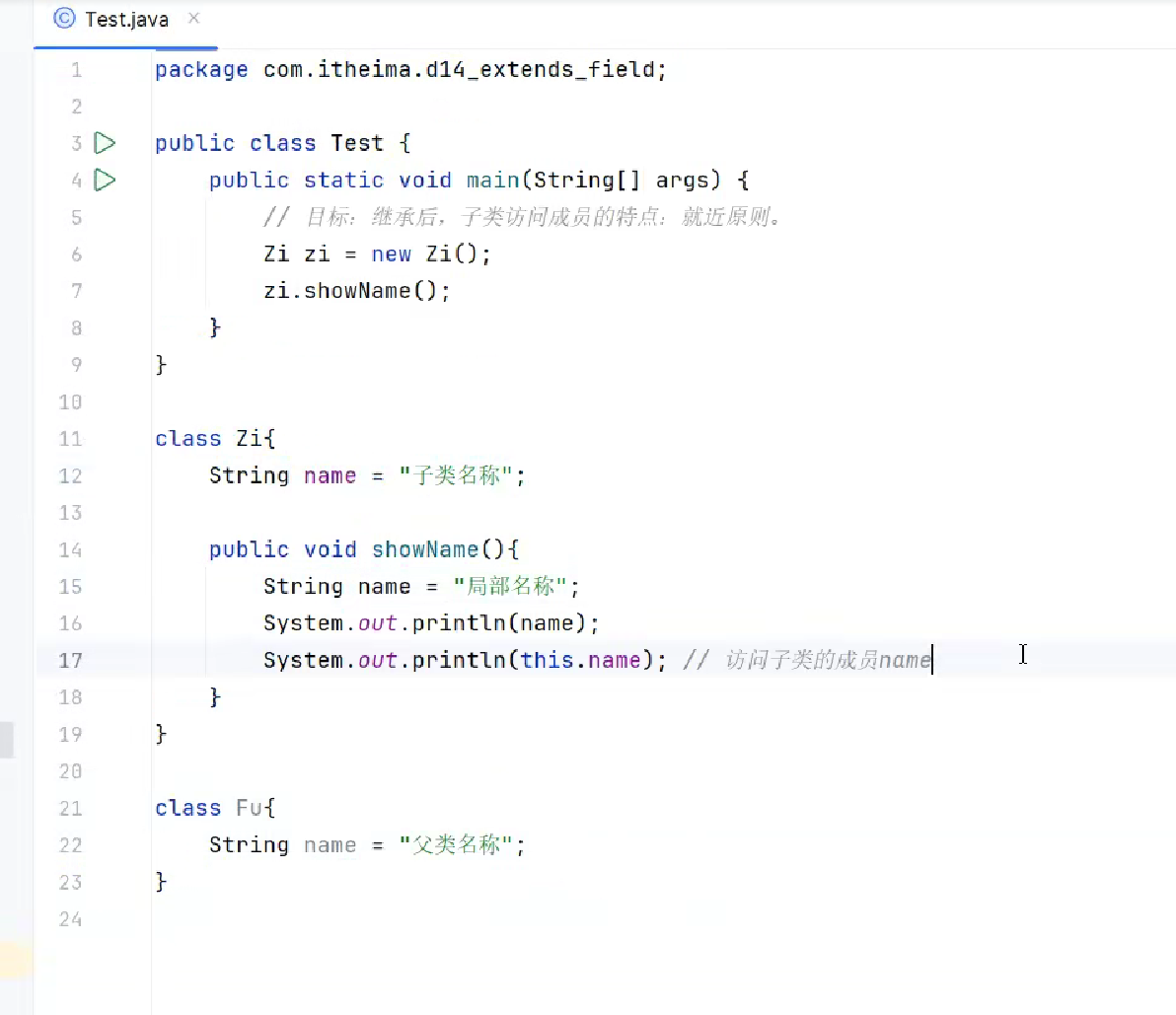Click 'String[] args' in main's parameters
Screen dimensions: 1176x1015
[x=621, y=180]
